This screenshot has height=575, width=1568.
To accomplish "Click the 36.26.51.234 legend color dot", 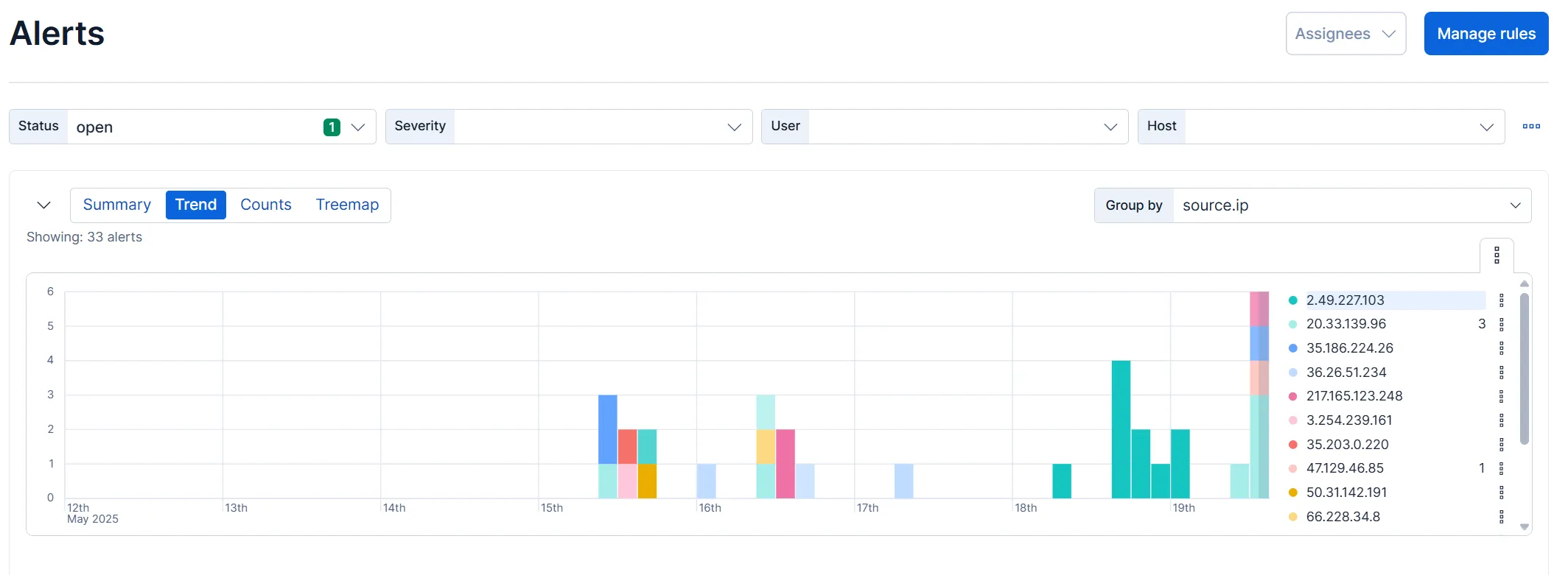I will click(x=1292, y=373).
